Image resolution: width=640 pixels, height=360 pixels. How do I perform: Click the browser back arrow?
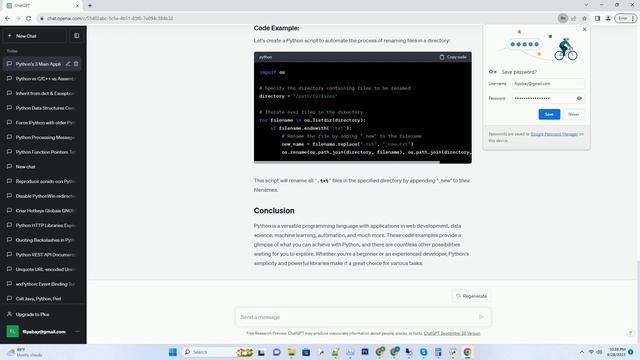(7, 18)
